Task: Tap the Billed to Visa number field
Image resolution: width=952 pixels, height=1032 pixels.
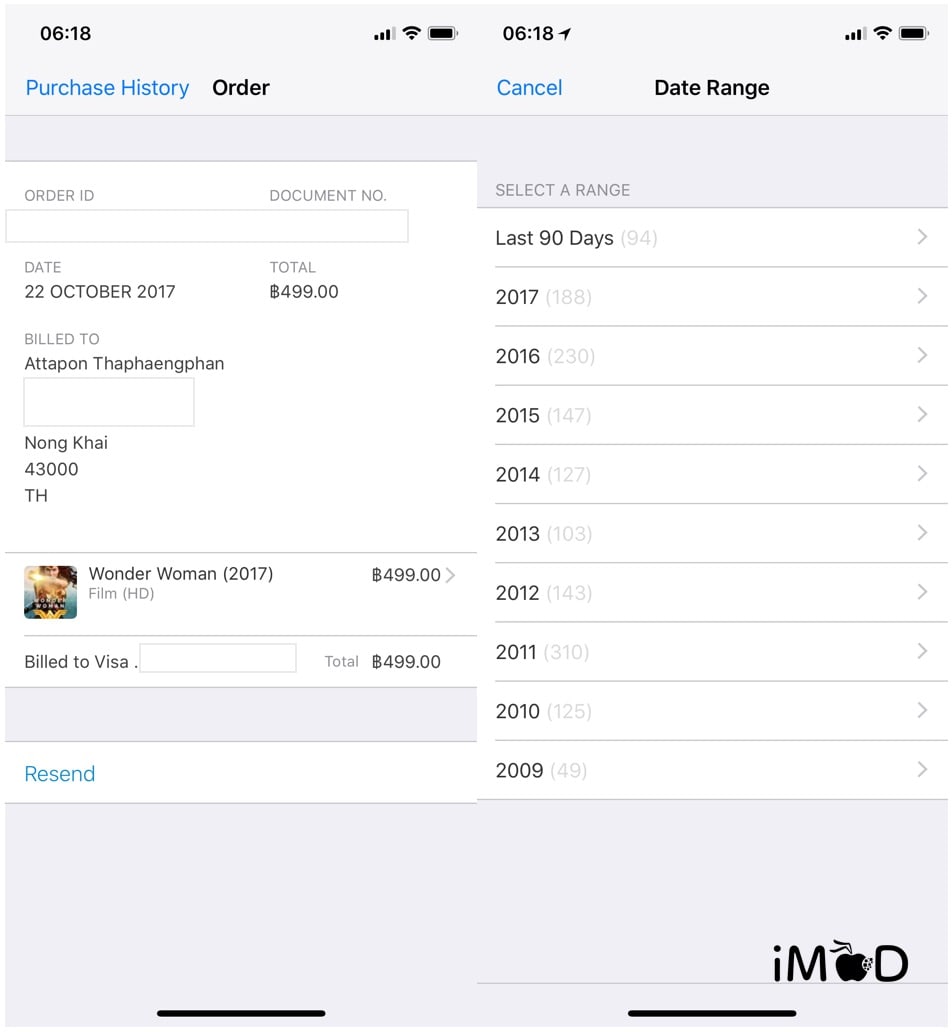Action: pos(218,657)
